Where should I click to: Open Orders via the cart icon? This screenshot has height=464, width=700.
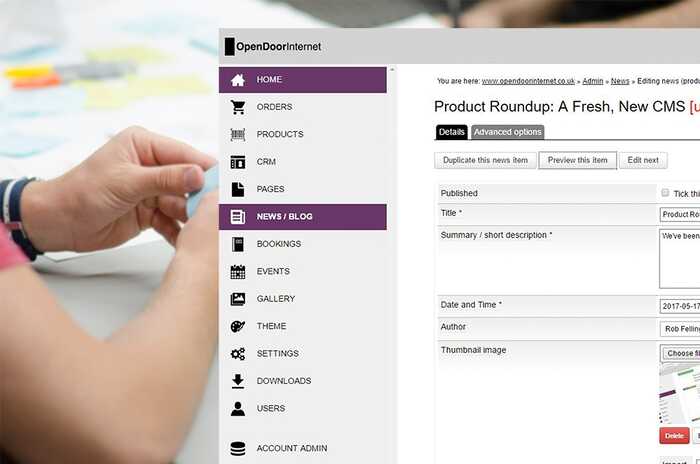[x=238, y=107]
